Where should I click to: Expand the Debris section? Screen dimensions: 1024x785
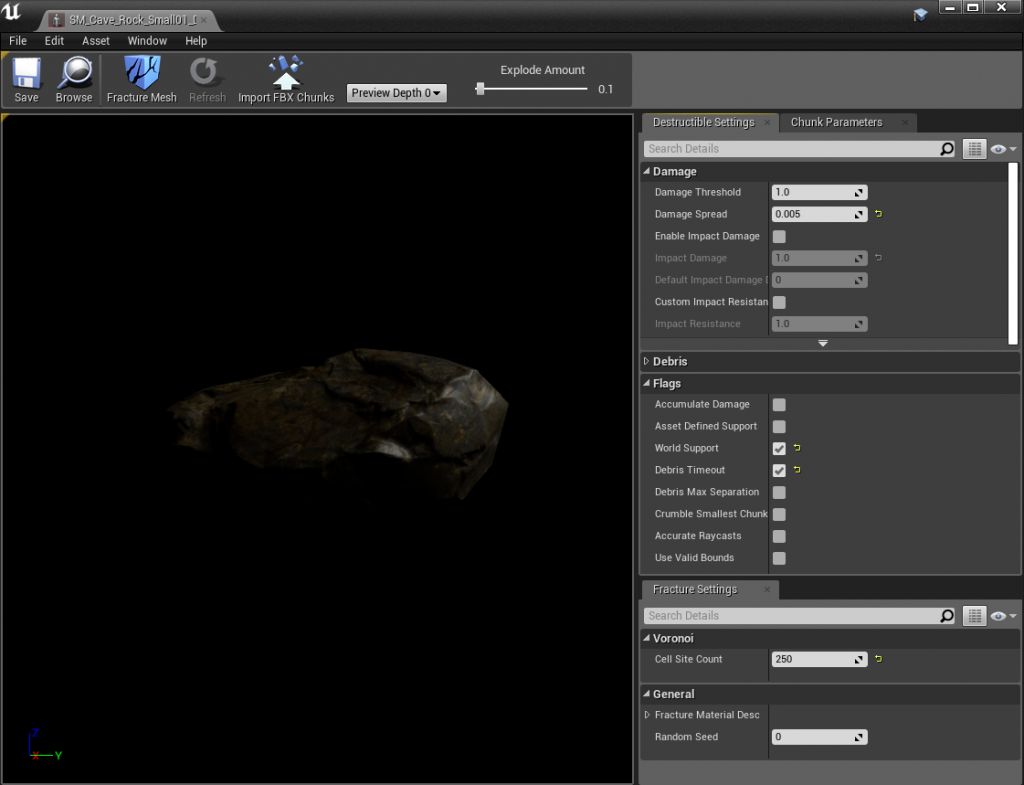[x=647, y=361]
